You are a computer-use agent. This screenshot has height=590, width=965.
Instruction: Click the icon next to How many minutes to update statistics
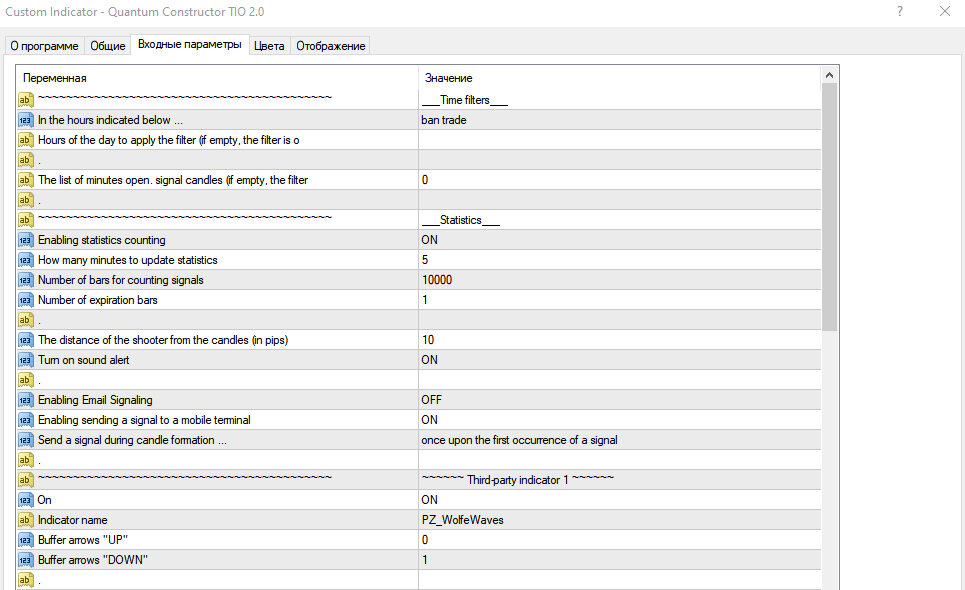[25, 260]
